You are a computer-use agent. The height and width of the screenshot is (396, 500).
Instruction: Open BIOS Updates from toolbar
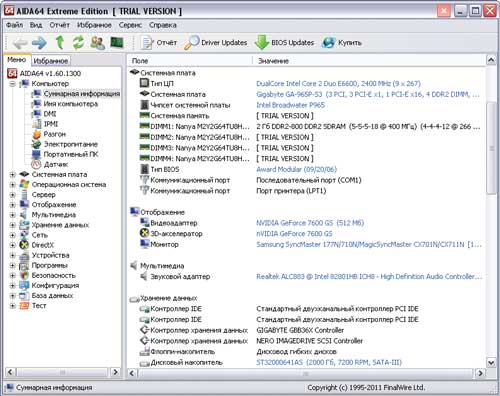coord(285,43)
